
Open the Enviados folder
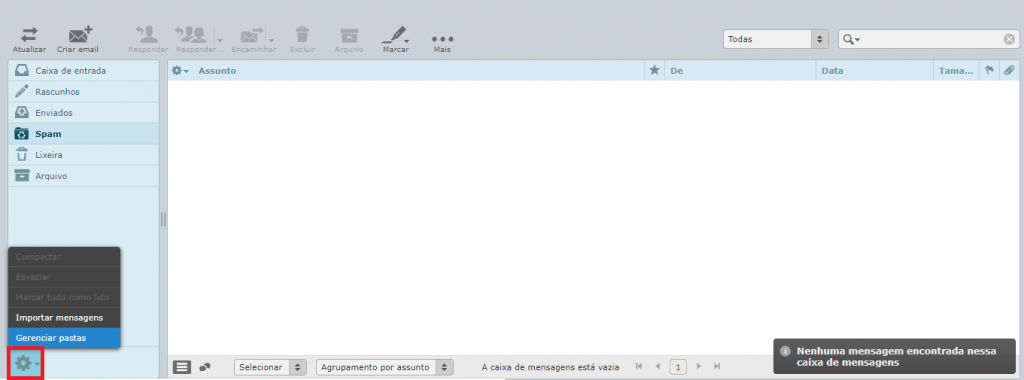click(84, 113)
